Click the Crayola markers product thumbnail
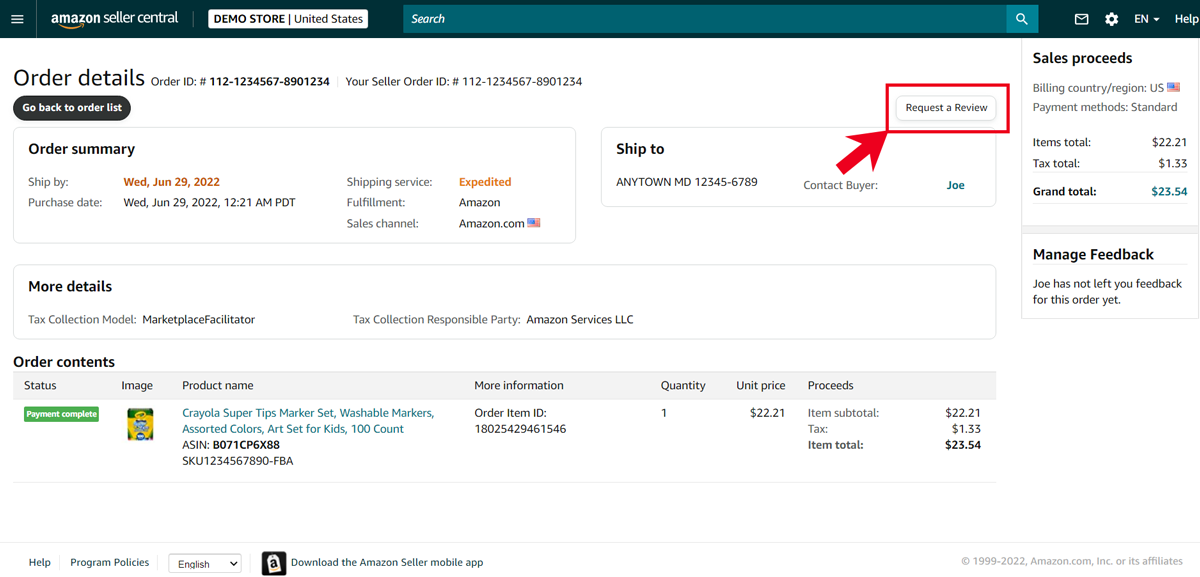Image resolution: width=1200 pixels, height=577 pixels. point(140,424)
